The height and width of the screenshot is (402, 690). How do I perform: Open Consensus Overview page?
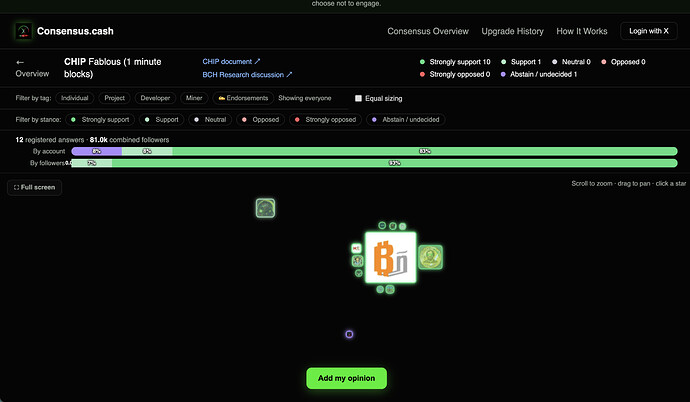tap(428, 31)
